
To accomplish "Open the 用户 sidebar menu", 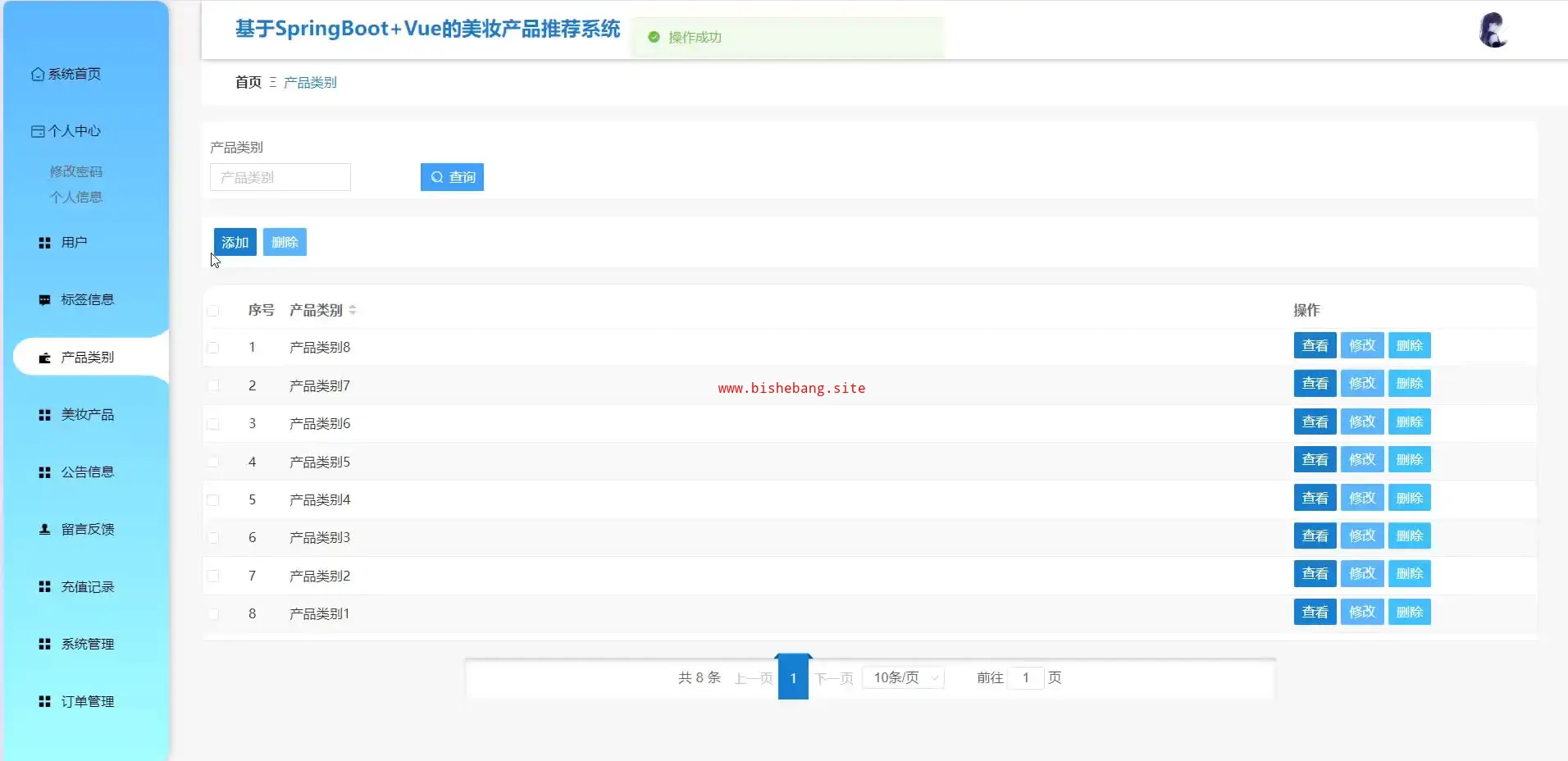I will [x=74, y=243].
